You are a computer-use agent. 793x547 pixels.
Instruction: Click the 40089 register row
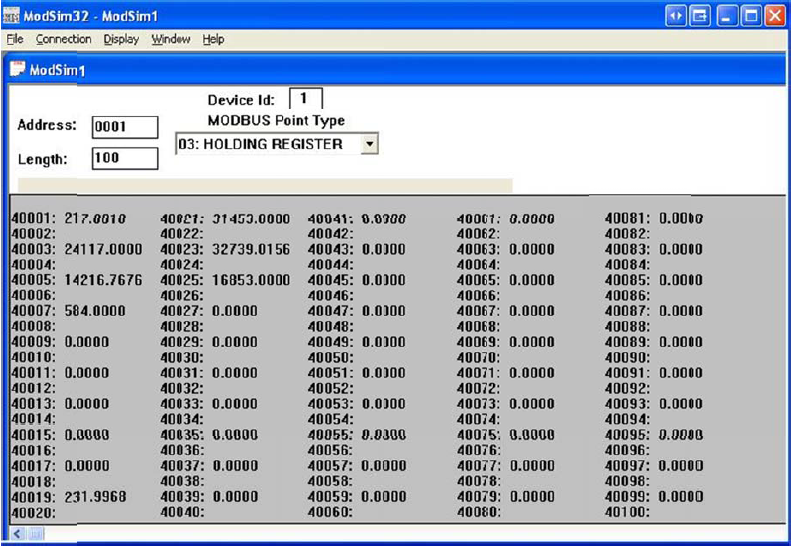tap(654, 342)
